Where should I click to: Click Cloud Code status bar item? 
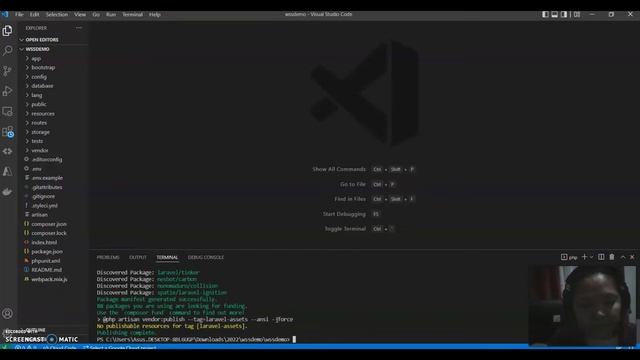60,348
